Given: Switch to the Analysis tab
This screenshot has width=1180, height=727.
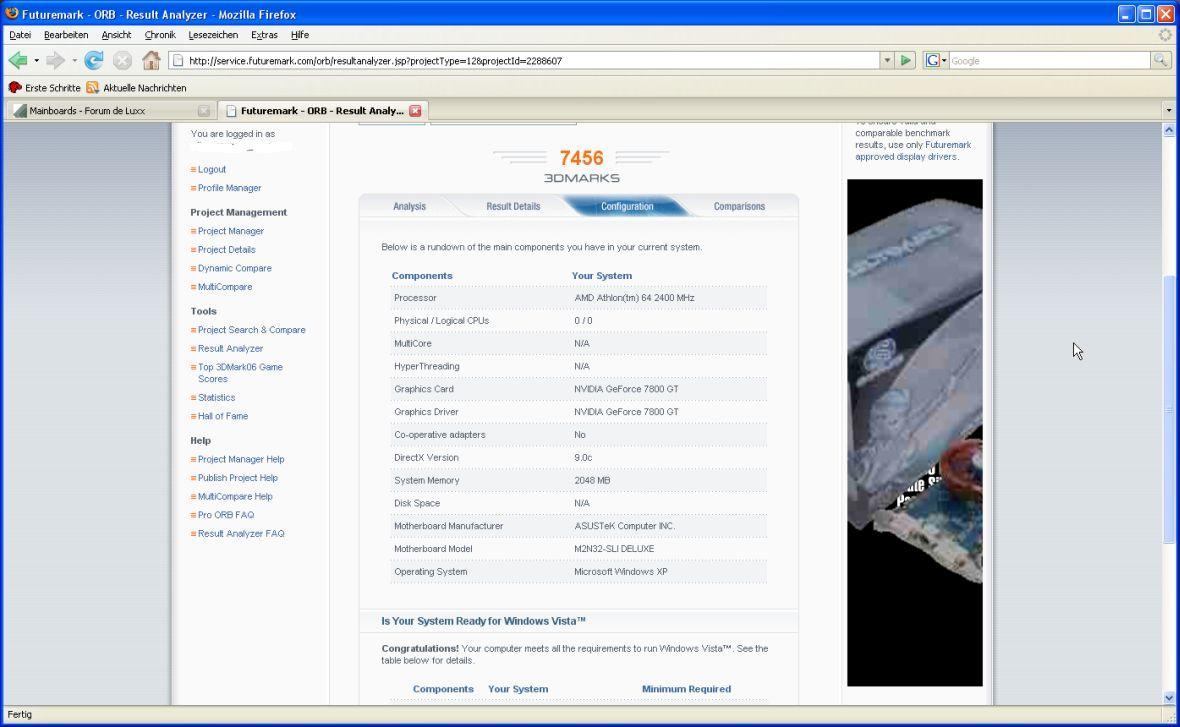Looking at the screenshot, I should 409,206.
